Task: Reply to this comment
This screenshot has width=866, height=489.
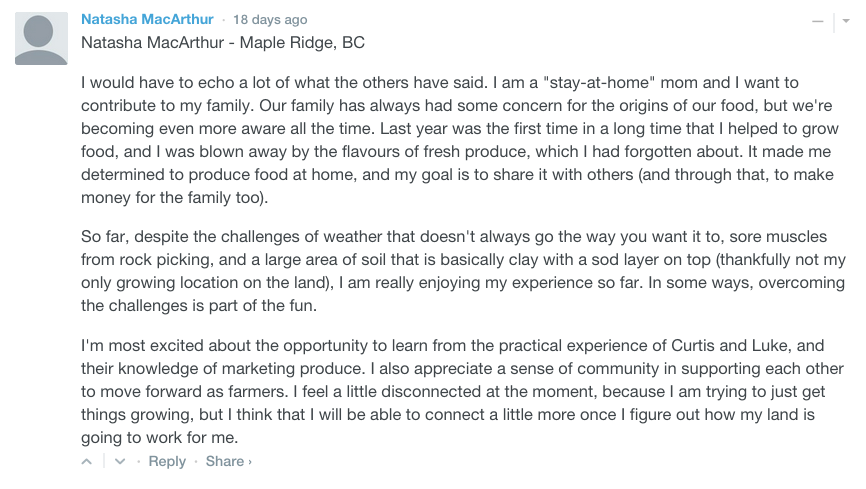Action: click(x=167, y=461)
